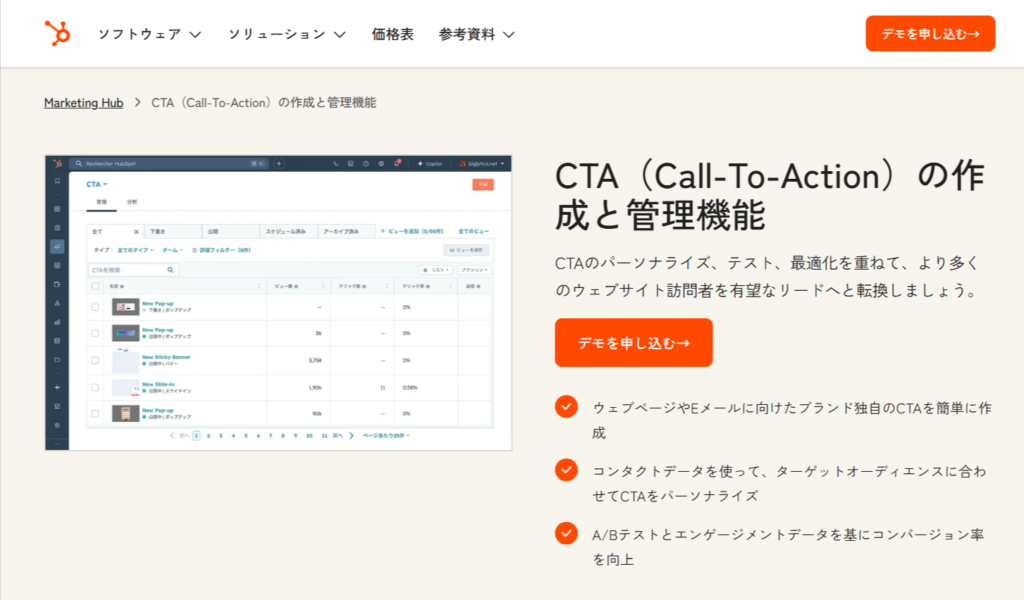The width and height of the screenshot is (1024, 600).
Task: Click the orange 作成 button in the screenshot
Action: [x=483, y=185]
